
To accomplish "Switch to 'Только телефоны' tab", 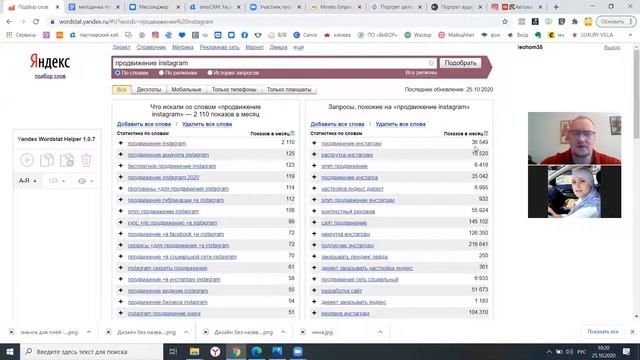I will [234, 89].
